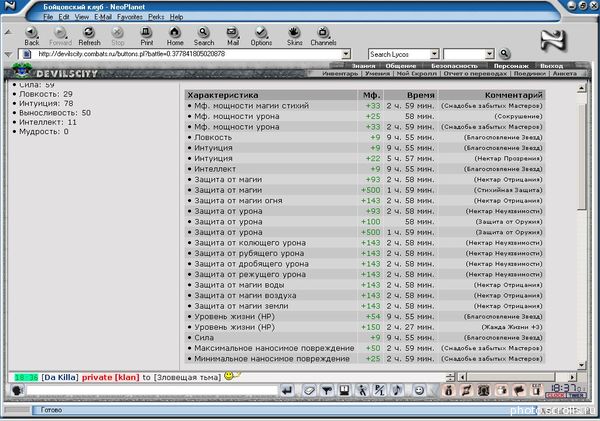This screenshot has height=421, width=600.
Task: Open the Анкета link
Action: [564, 73]
